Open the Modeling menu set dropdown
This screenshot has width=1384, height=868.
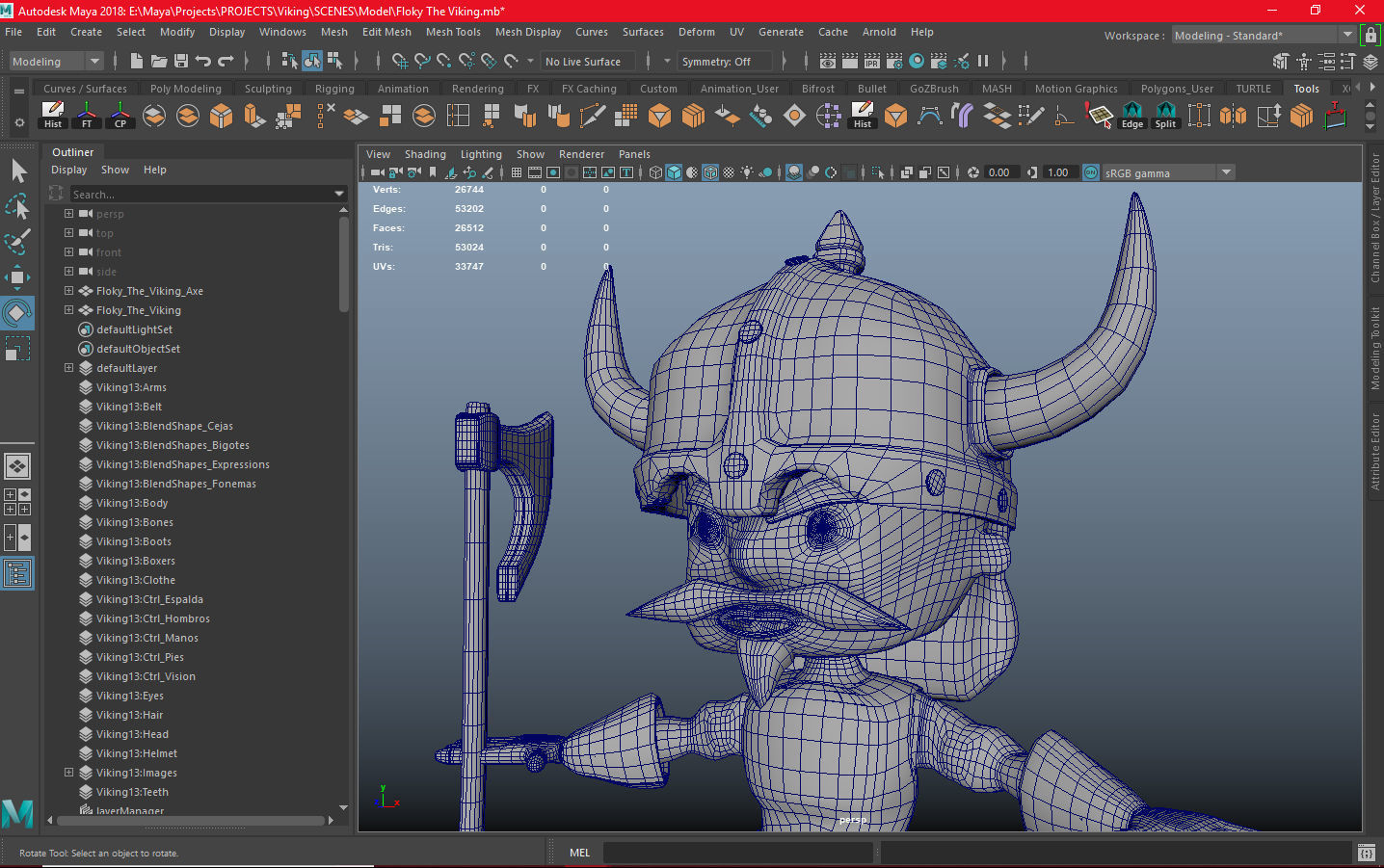tap(56, 61)
